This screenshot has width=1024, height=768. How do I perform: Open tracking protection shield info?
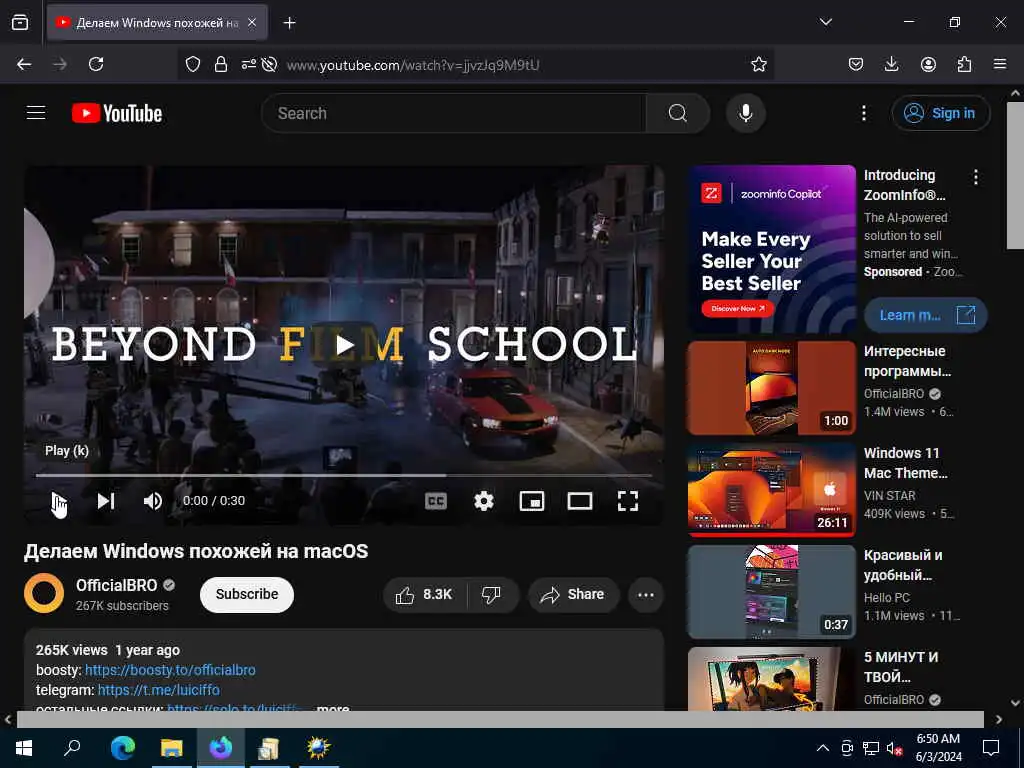[x=193, y=64]
